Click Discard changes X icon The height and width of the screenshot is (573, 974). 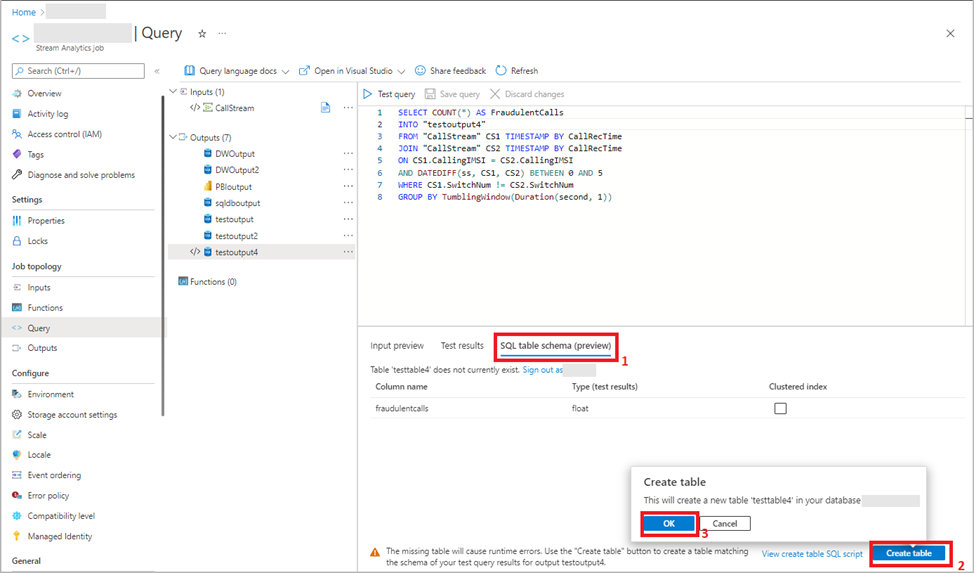click(495, 94)
